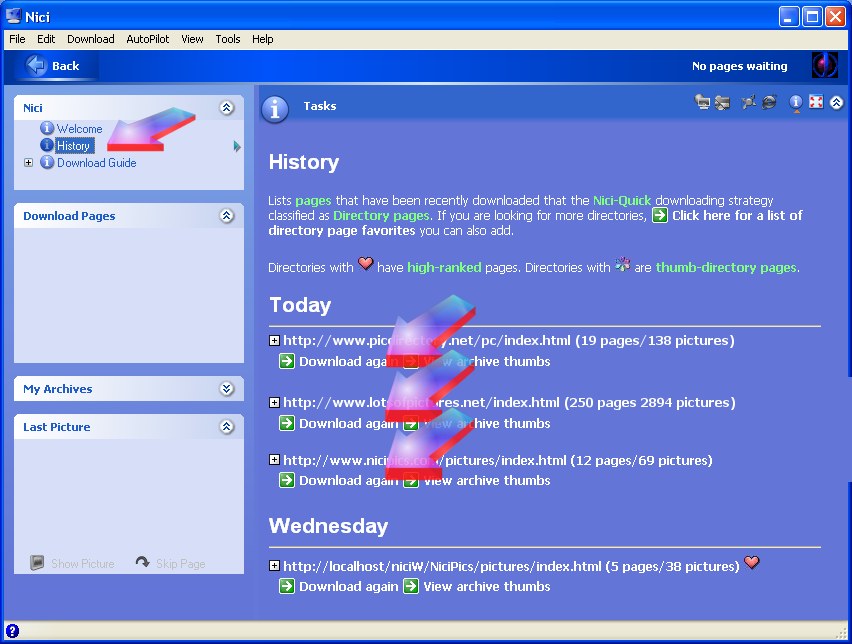Follow the 'thumb-directory pages' link

pyautogui.click(x=726, y=267)
